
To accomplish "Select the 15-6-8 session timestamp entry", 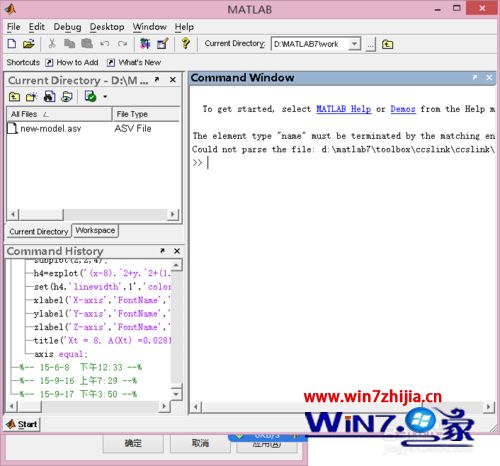I will (81, 367).
